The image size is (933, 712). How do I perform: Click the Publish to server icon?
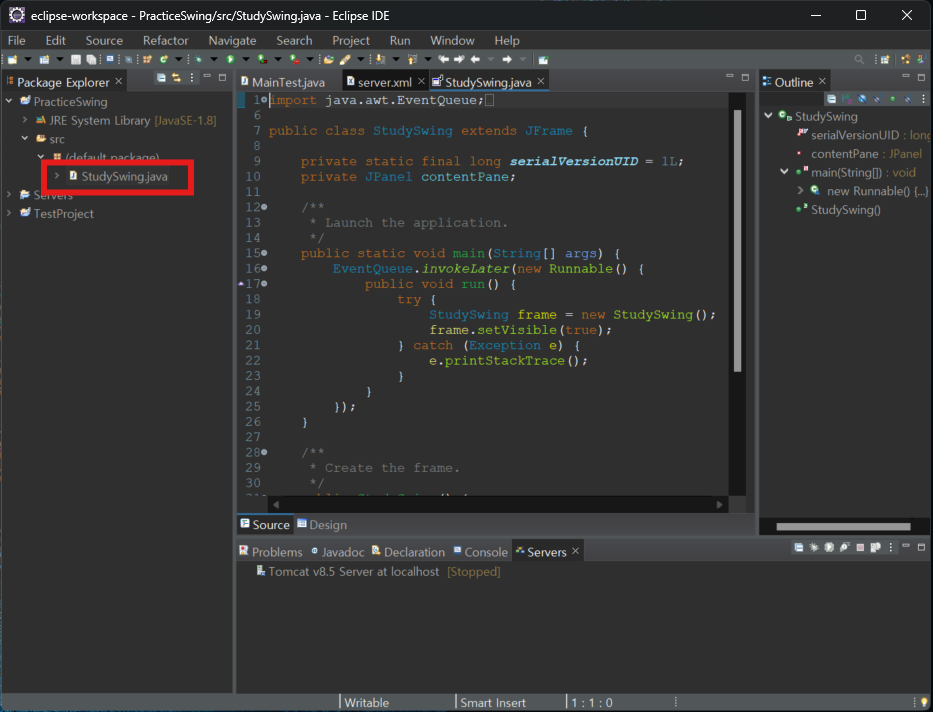tap(875, 547)
